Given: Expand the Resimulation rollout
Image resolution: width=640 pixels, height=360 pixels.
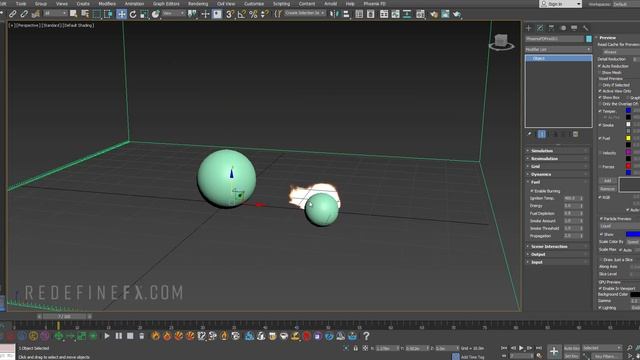Looking at the screenshot, I should pyautogui.click(x=558, y=158).
